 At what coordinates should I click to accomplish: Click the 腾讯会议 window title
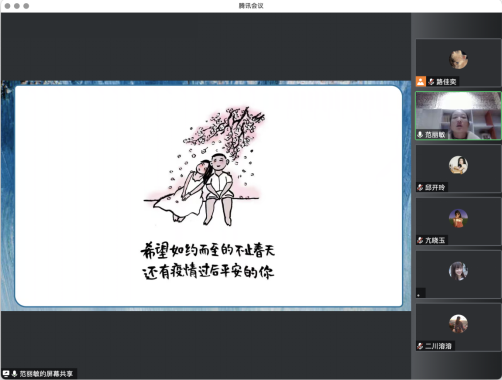tap(251, 6)
